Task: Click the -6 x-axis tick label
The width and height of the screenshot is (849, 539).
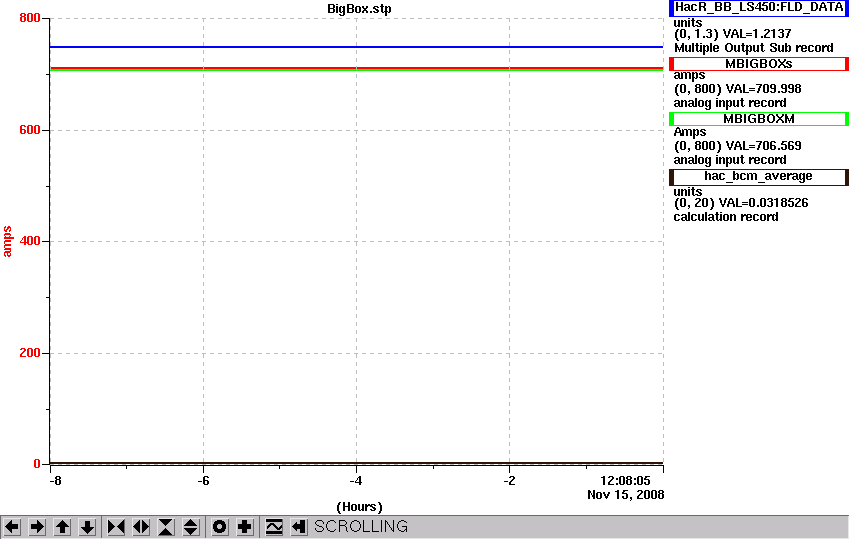Action: point(203,481)
